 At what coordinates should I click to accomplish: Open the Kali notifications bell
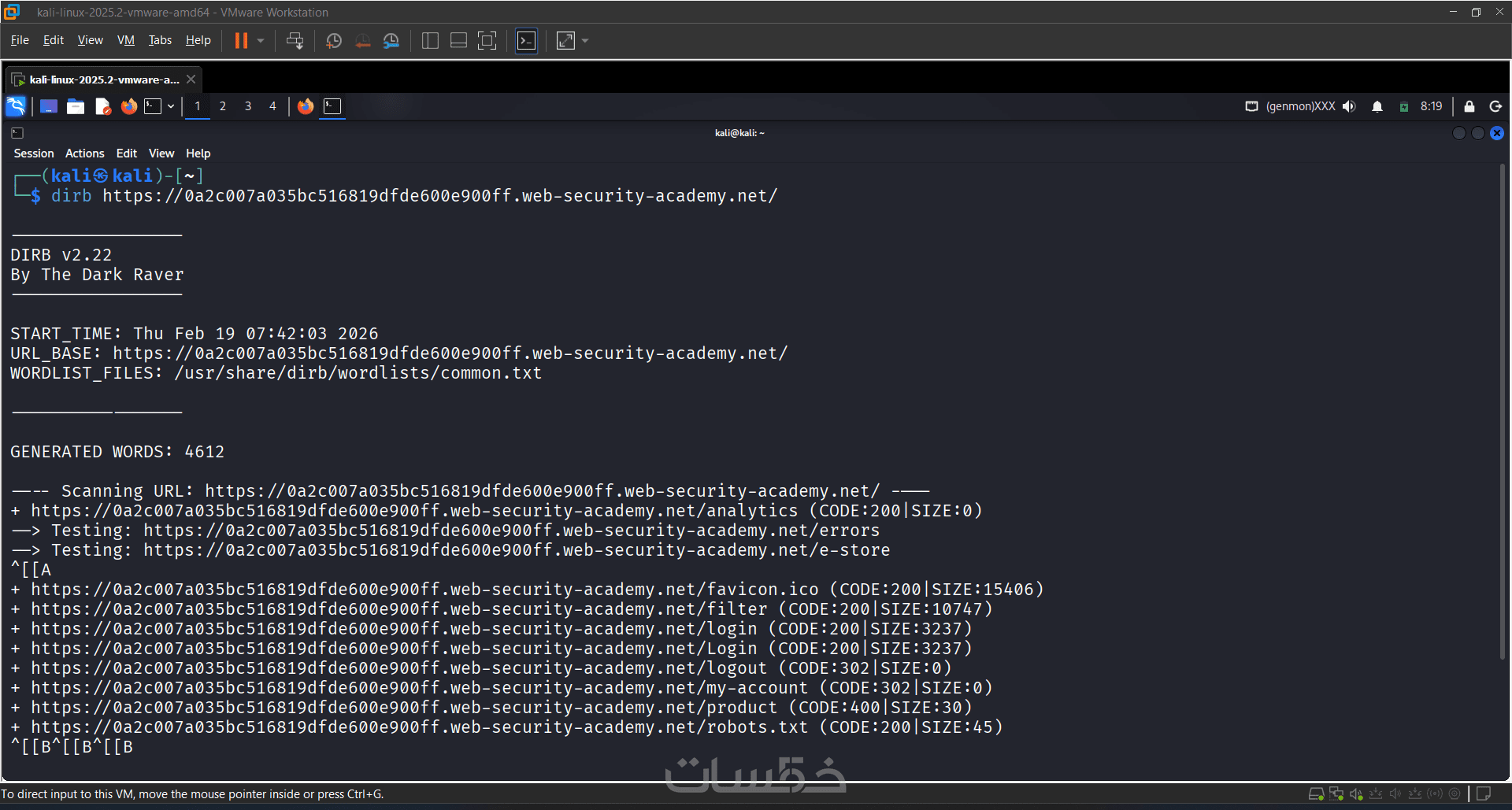coord(1377,106)
